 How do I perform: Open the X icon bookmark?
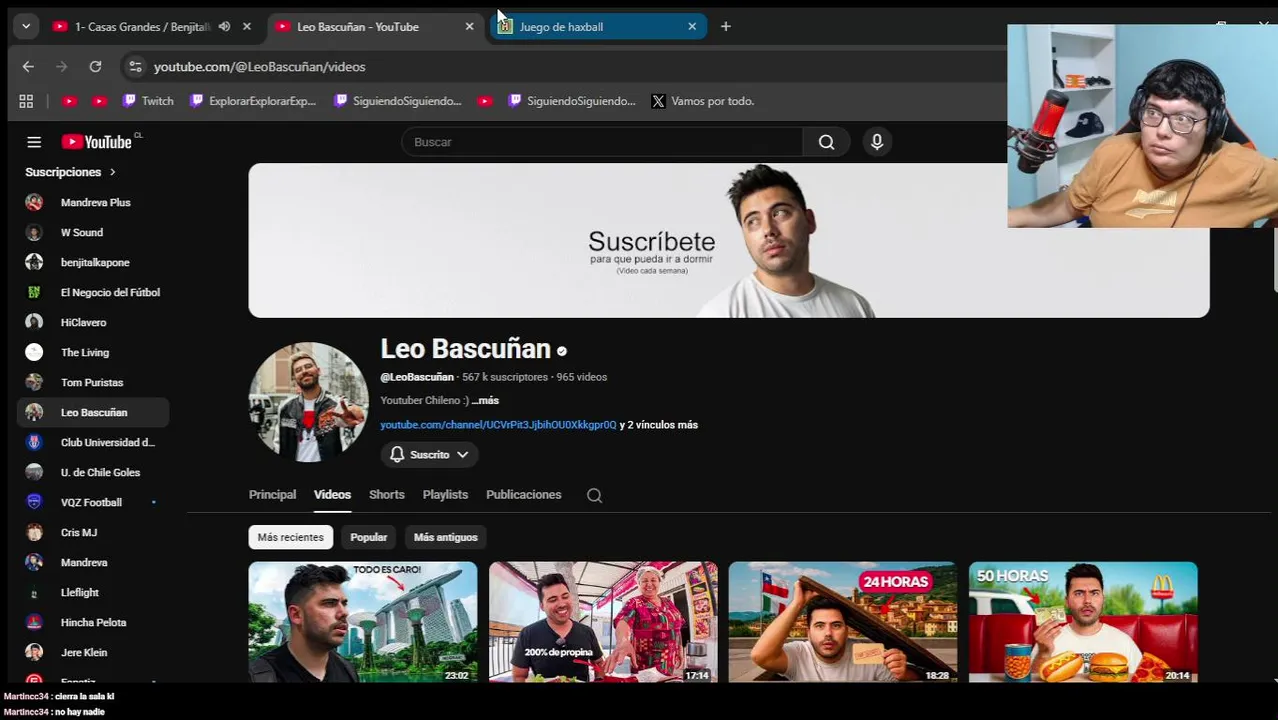658,101
